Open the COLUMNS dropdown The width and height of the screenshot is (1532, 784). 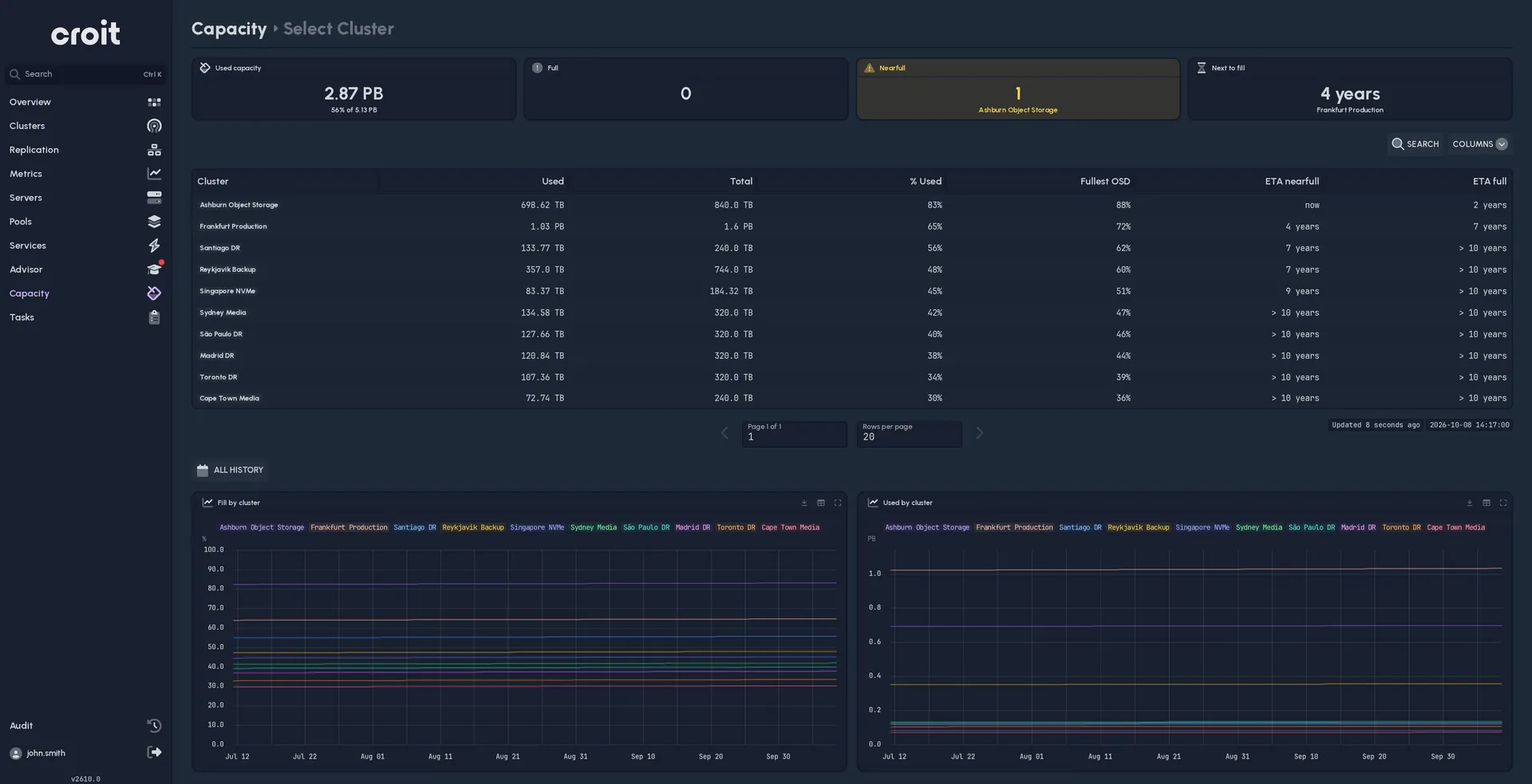1479,144
